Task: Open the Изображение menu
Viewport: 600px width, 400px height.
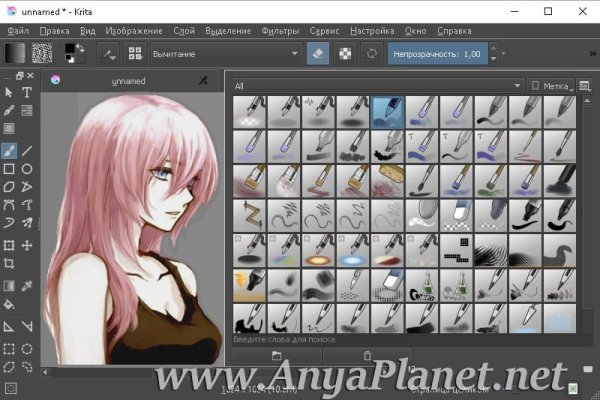Action: [x=134, y=31]
